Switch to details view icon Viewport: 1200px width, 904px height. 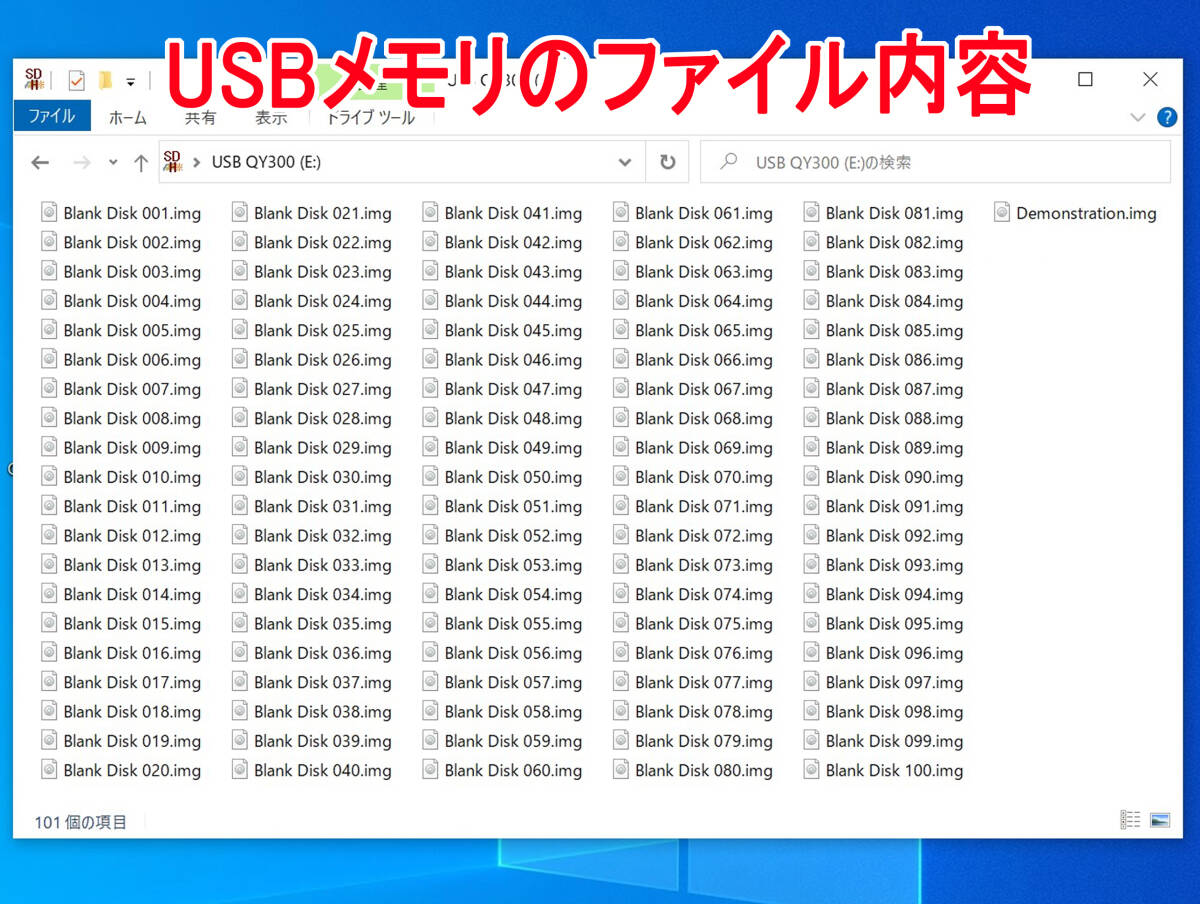[1130, 820]
